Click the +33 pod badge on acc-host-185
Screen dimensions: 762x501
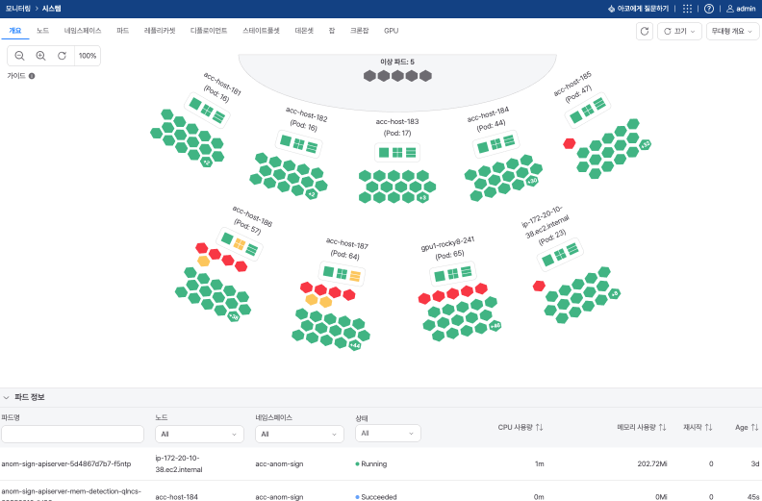[x=645, y=144]
